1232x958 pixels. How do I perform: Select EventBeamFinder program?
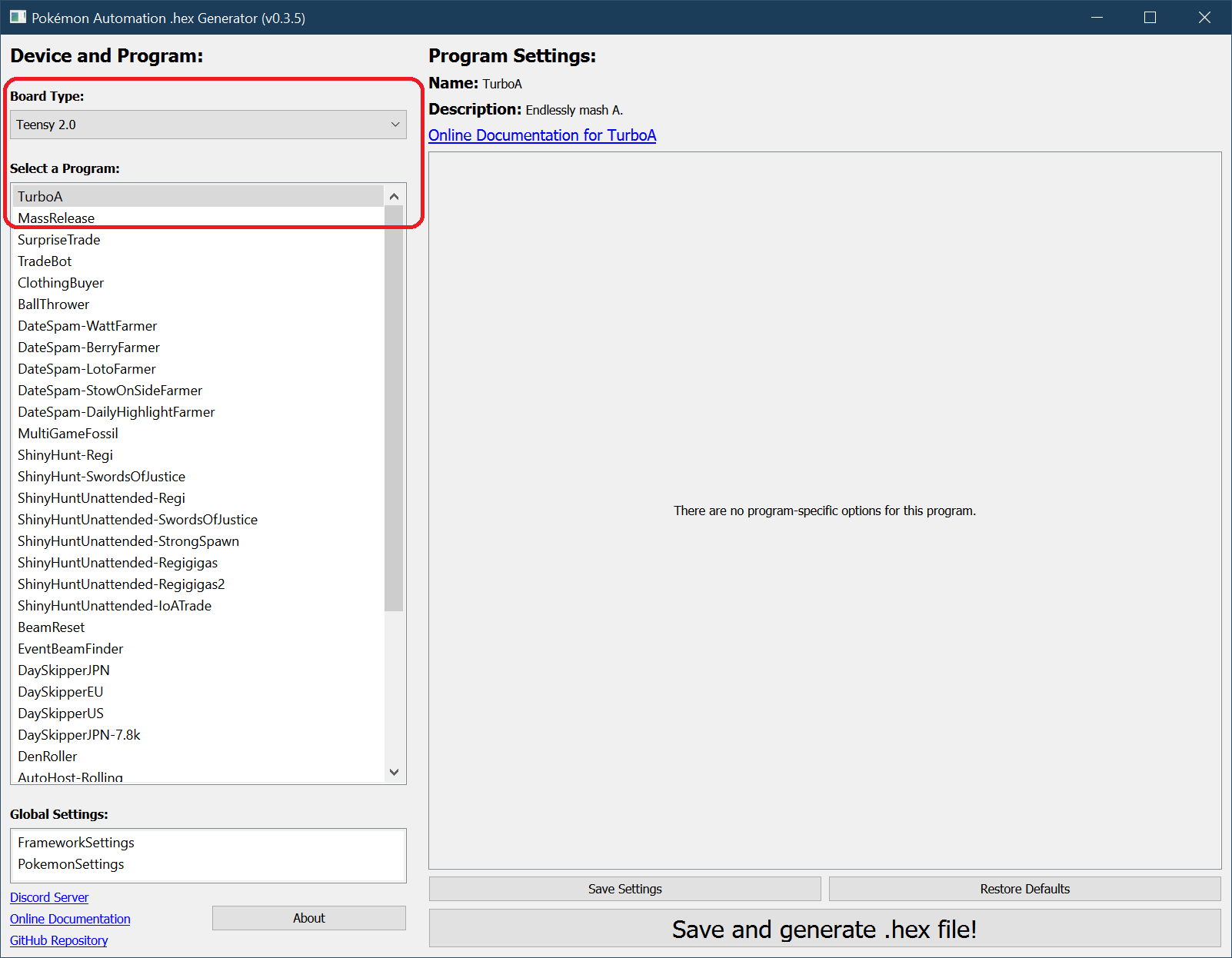pyautogui.click(x=198, y=648)
